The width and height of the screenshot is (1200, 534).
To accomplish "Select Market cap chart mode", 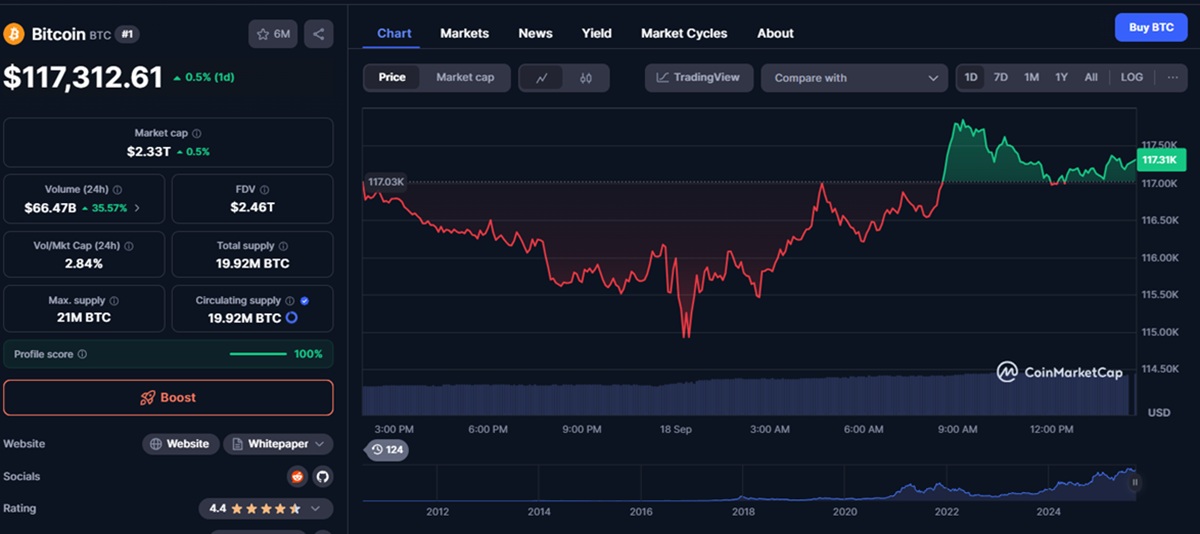I will [x=465, y=77].
